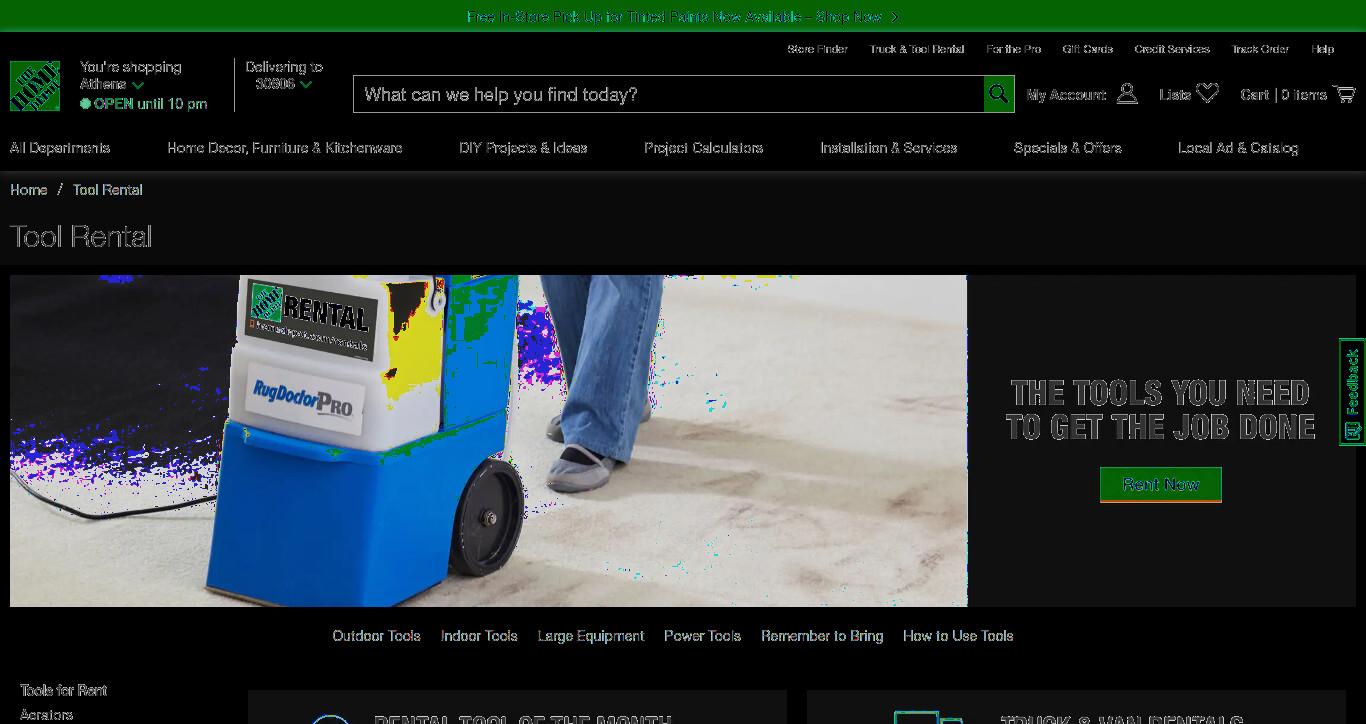Click the Track Order link
This screenshot has width=1366, height=724.
[x=1260, y=49]
